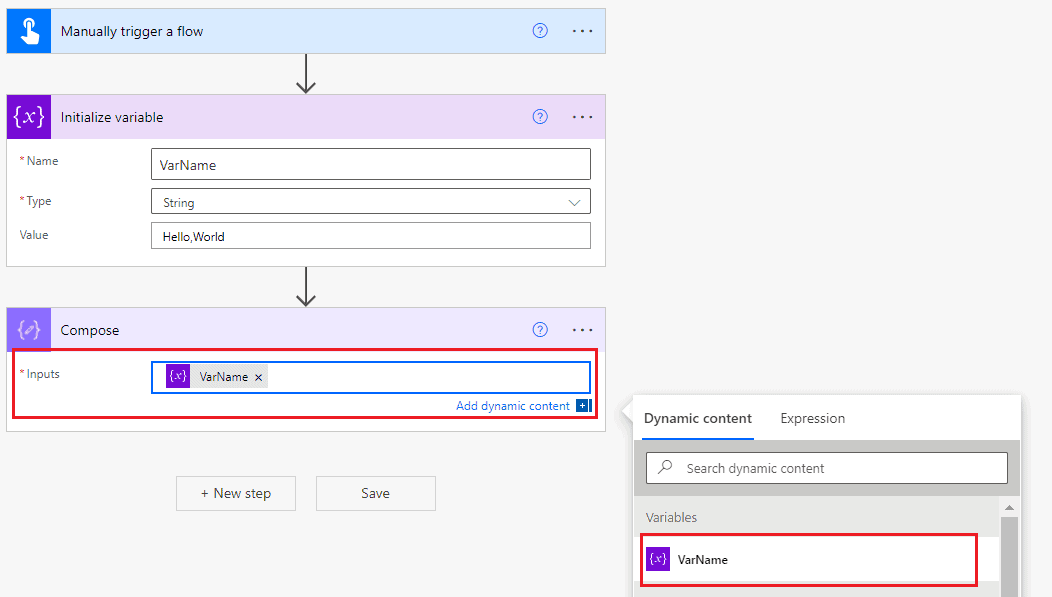Open the Initialize variable ellipsis menu
1052x597 pixels.
(582, 117)
